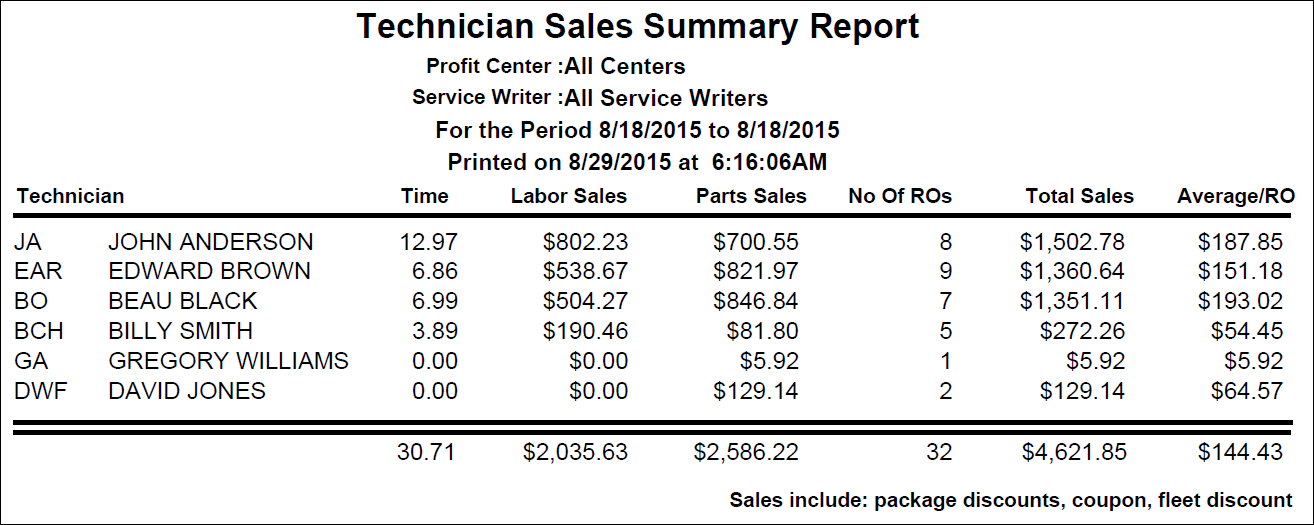Select the BILLY SMITH technician name

pyautogui.click(x=180, y=331)
